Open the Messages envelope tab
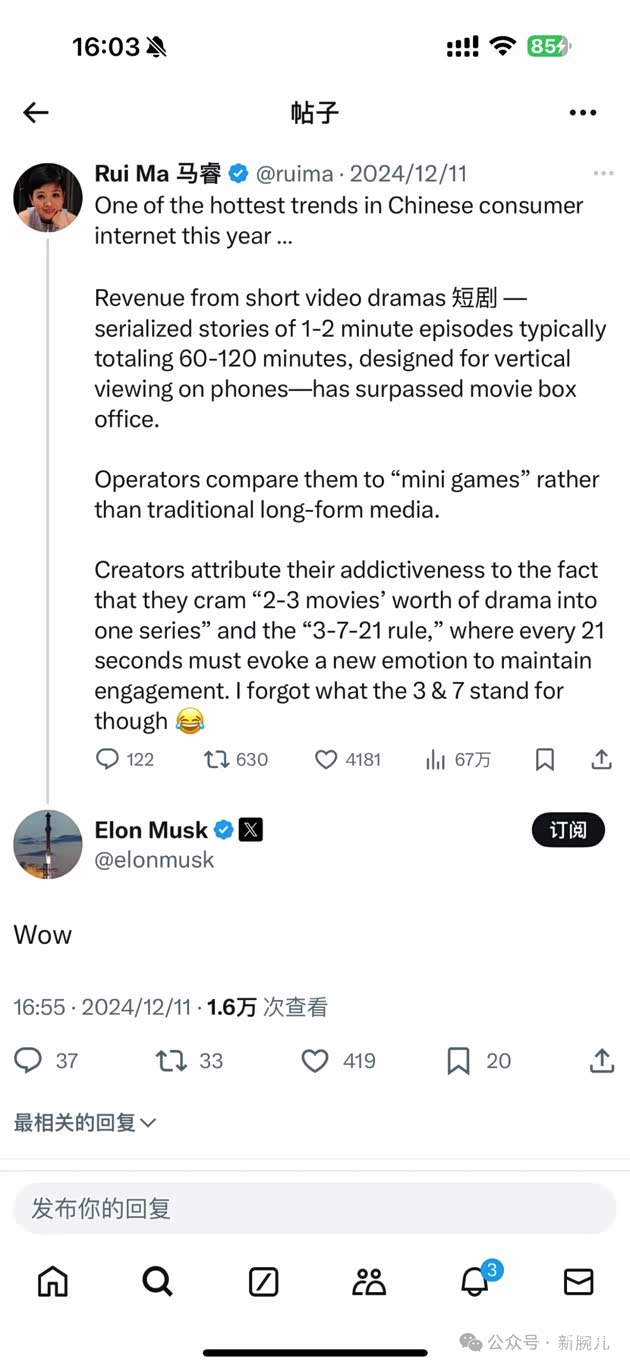This screenshot has height=1368, width=630. coord(578,1281)
